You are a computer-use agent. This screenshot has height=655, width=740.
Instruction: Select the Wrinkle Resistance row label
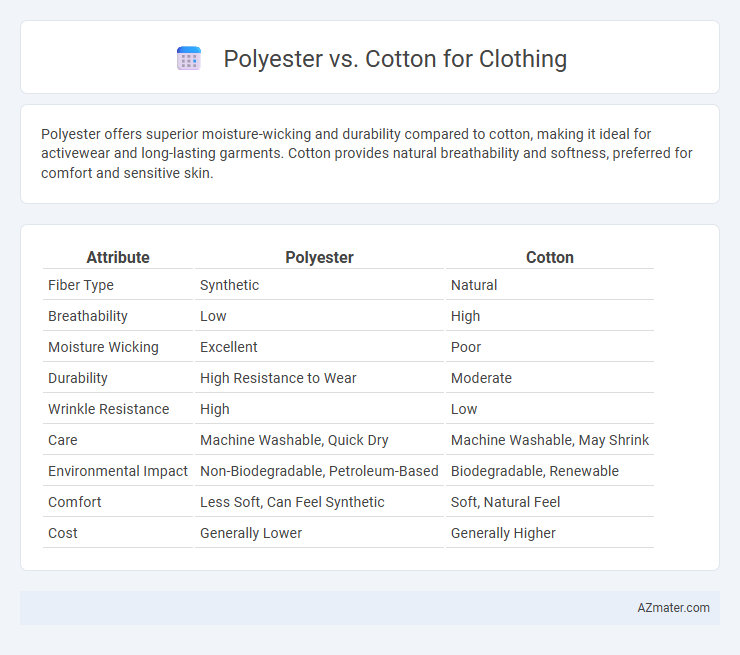pos(109,409)
